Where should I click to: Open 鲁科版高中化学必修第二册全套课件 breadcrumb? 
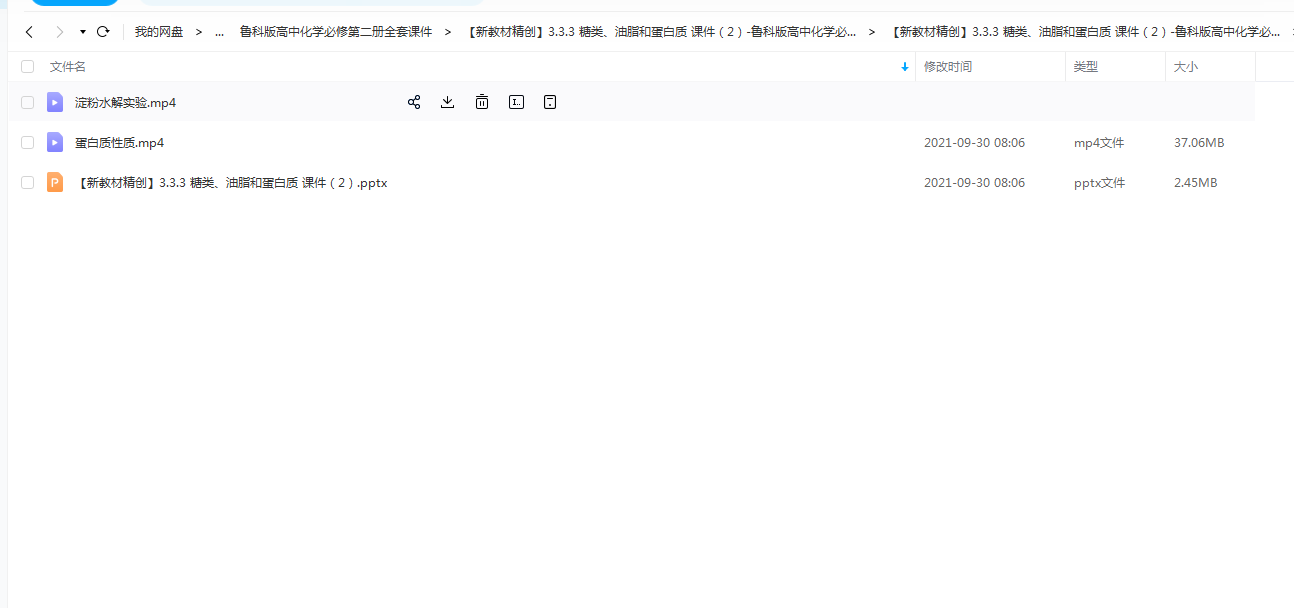click(x=336, y=32)
